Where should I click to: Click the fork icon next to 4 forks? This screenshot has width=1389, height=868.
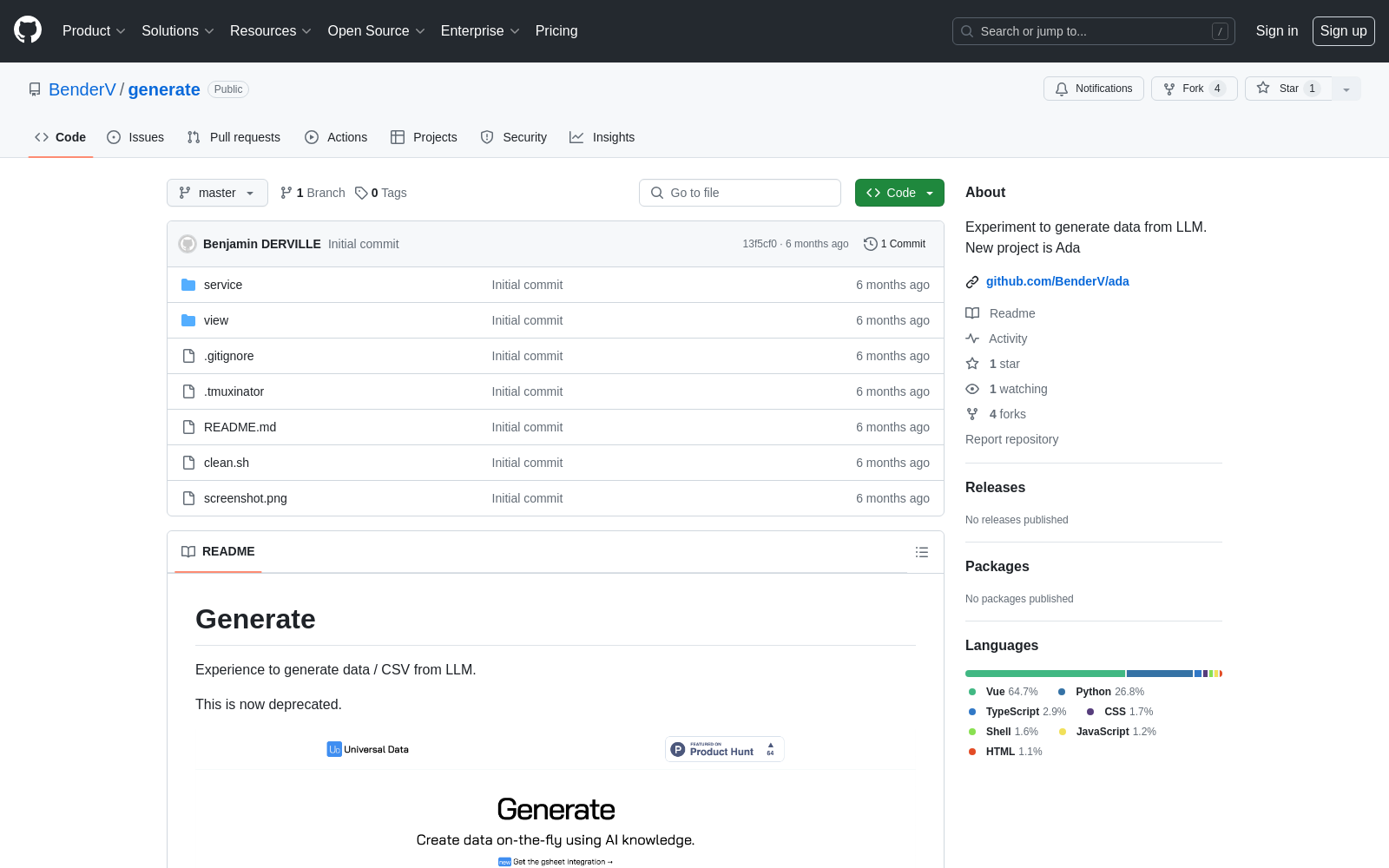972,414
